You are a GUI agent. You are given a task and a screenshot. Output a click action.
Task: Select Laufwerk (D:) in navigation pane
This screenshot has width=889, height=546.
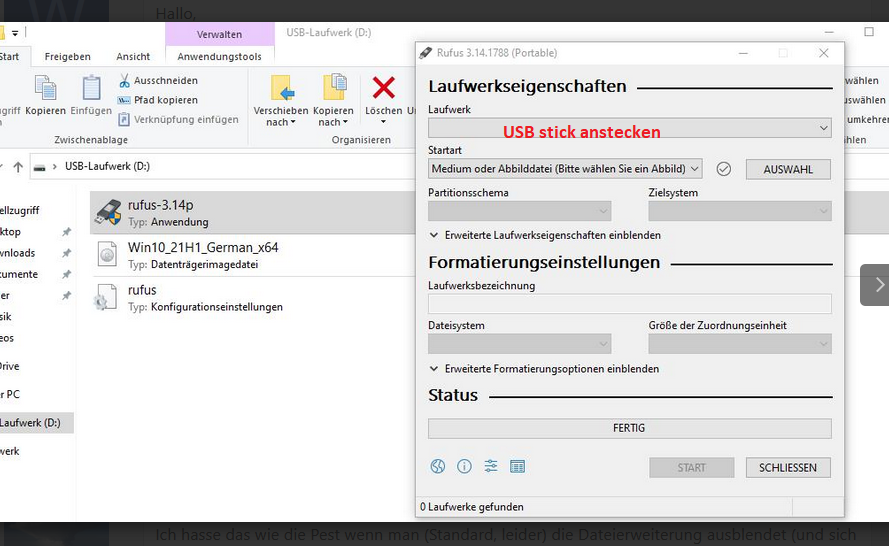36,423
